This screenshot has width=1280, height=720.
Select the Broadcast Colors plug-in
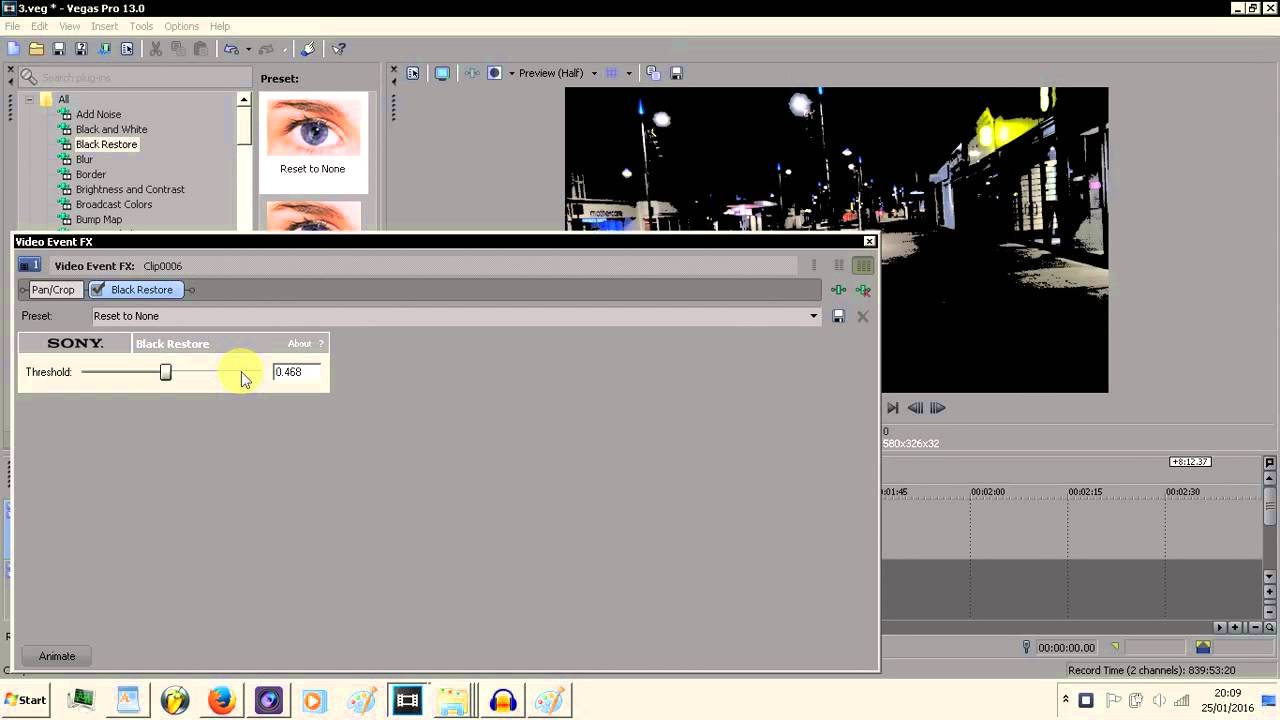click(x=114, y=204)
